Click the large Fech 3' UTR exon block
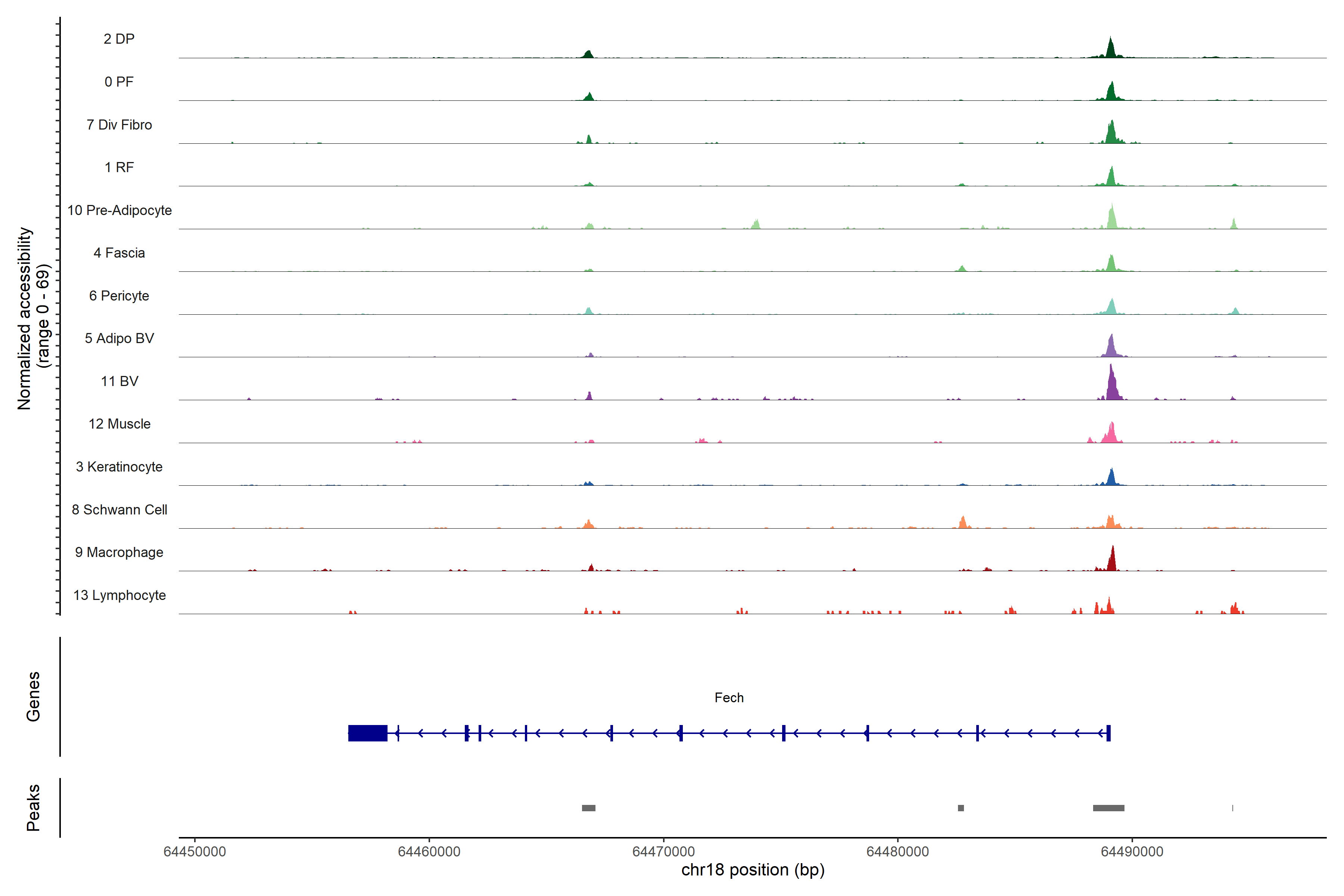1344x896 pixels. (367, 733)
